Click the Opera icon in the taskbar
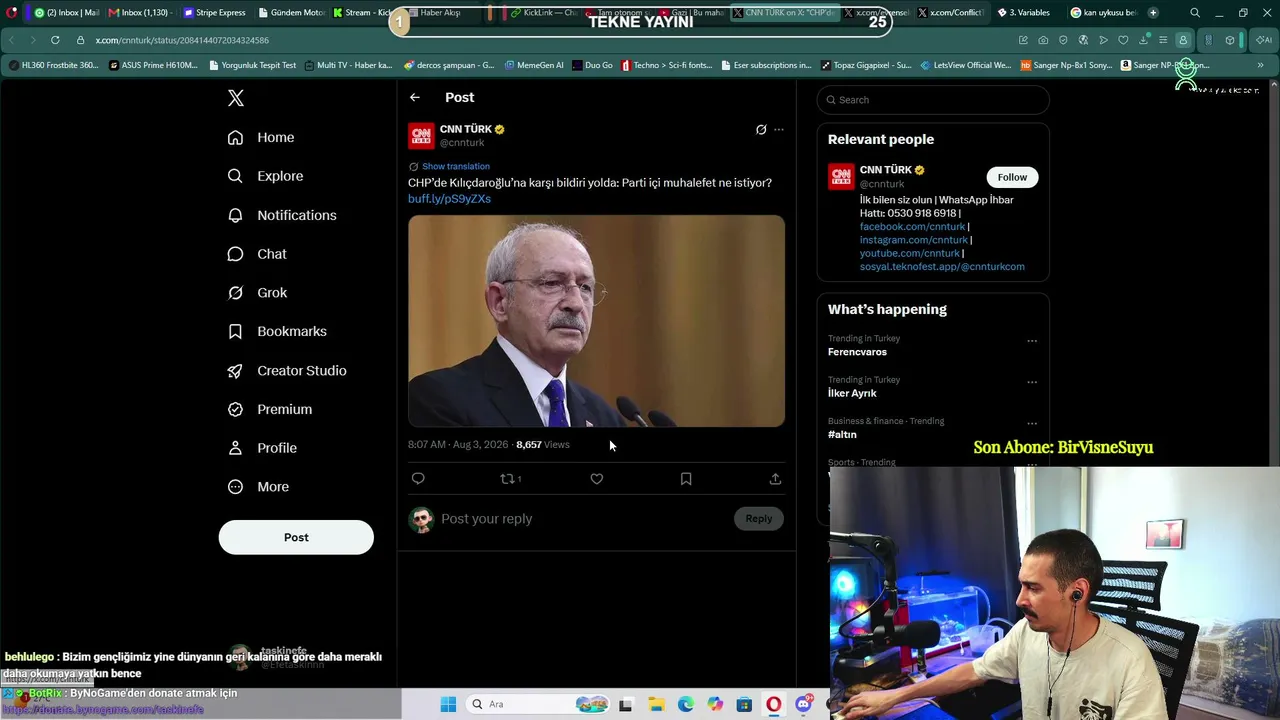The width and height of the screenshot is (1280, 720). (x=774, y=705)
